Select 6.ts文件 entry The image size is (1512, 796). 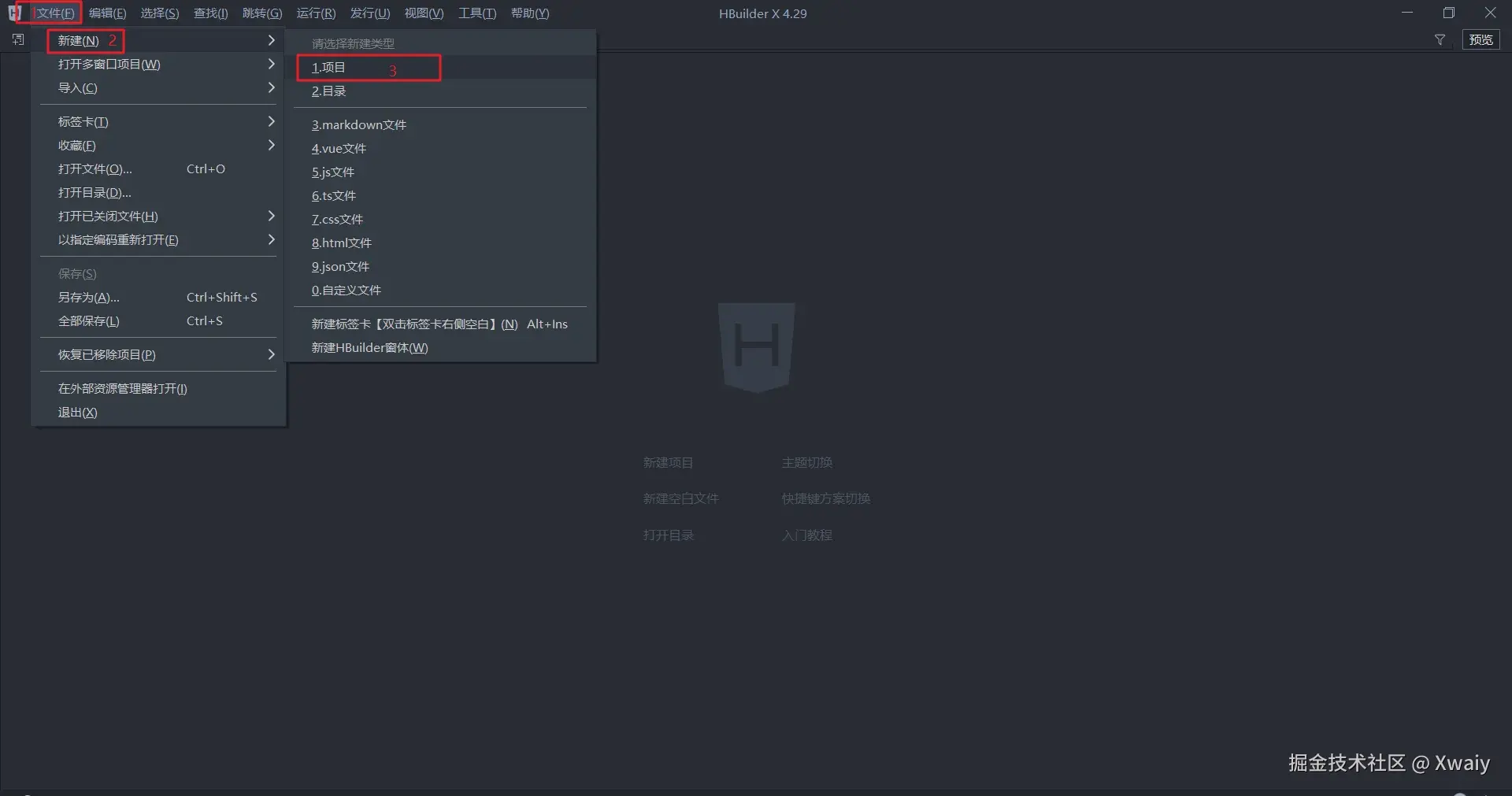(440, 195)
